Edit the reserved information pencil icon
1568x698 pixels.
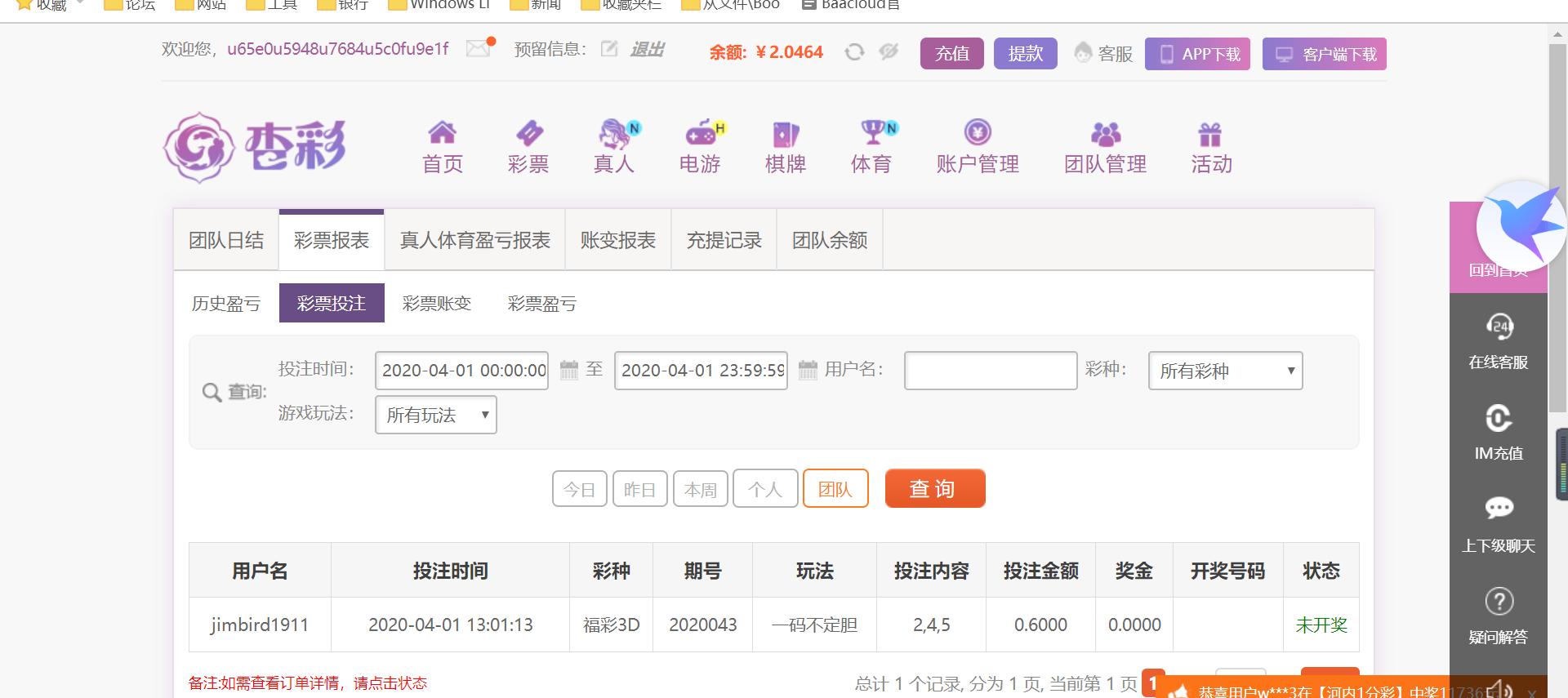tap(608, 49)
